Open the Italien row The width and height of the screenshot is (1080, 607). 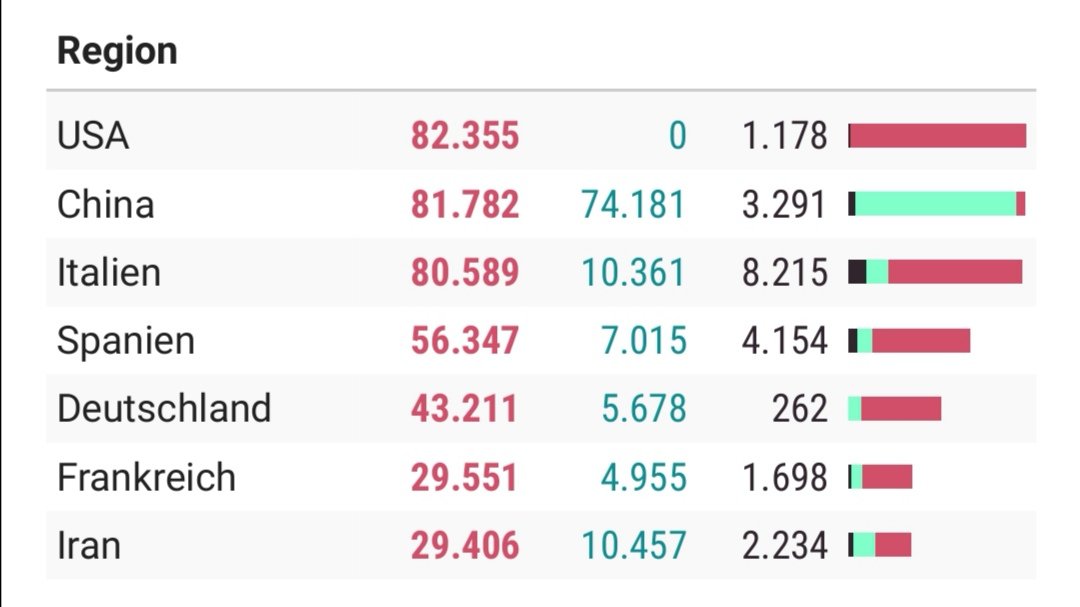tap(541, 272)
